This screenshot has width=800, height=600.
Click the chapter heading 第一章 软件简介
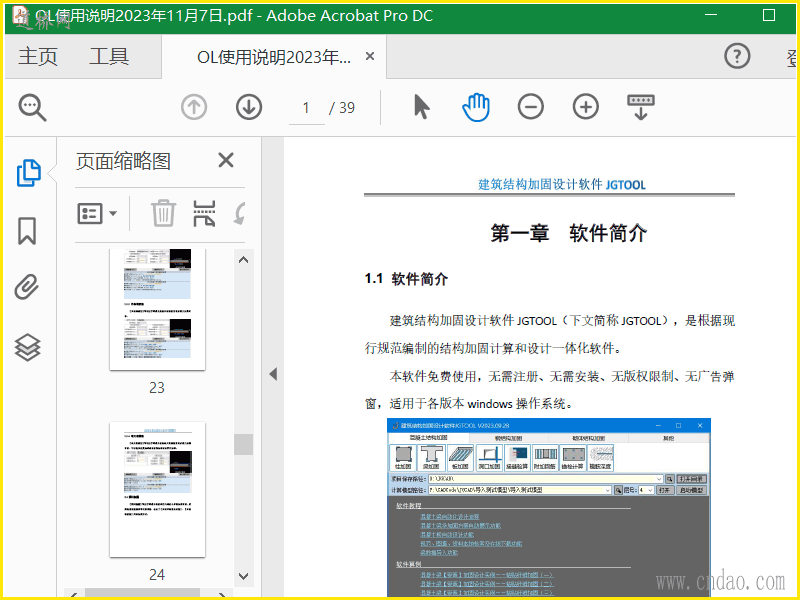568,233
